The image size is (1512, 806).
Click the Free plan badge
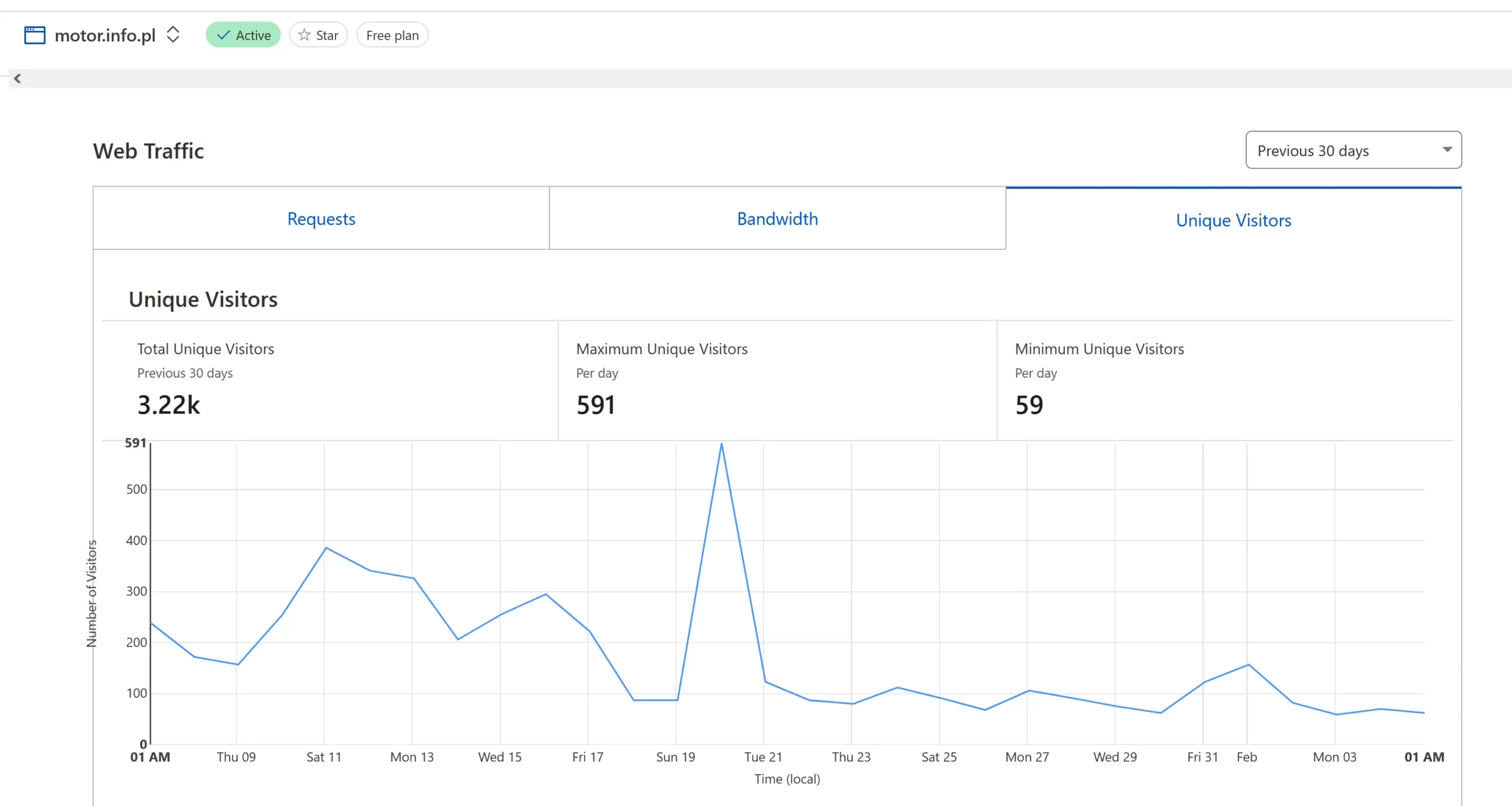[392, 35]
